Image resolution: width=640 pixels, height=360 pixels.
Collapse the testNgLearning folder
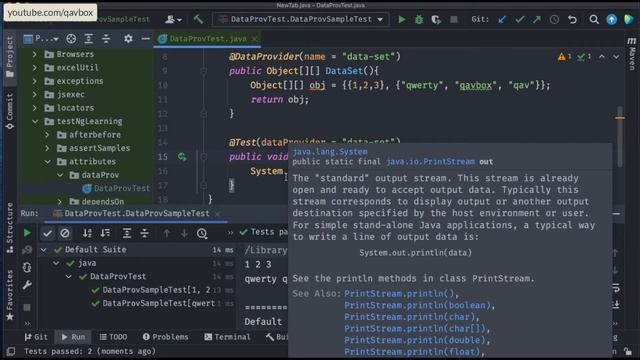point(35,122)
